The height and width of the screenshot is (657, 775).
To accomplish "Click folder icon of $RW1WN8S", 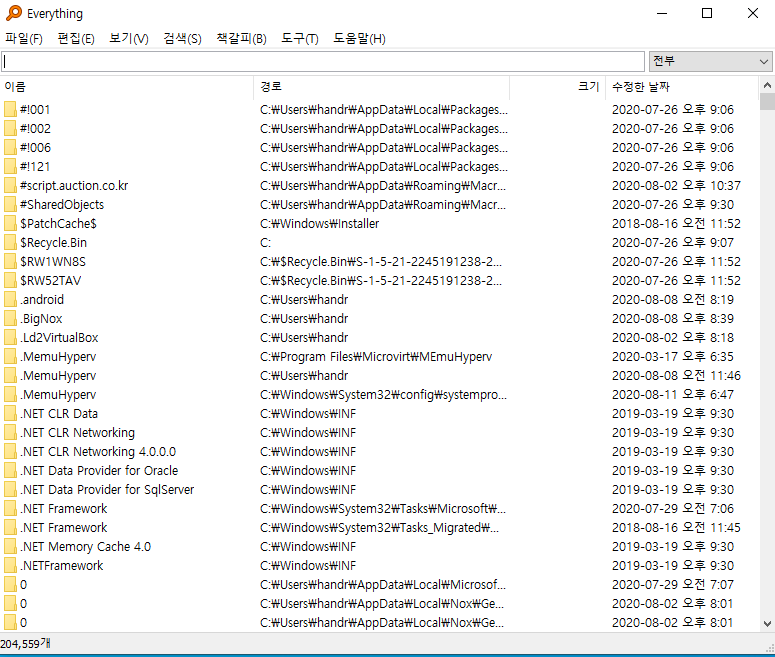I will point(10,262).
